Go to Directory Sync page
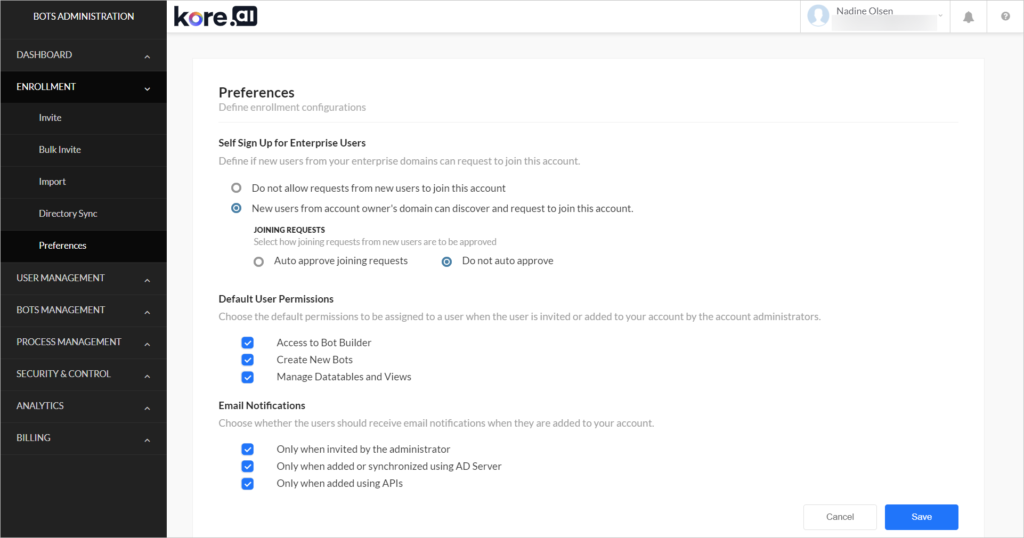Viewport: 1024px width, 538px height. pyautogui.click(x=68, y=214)
